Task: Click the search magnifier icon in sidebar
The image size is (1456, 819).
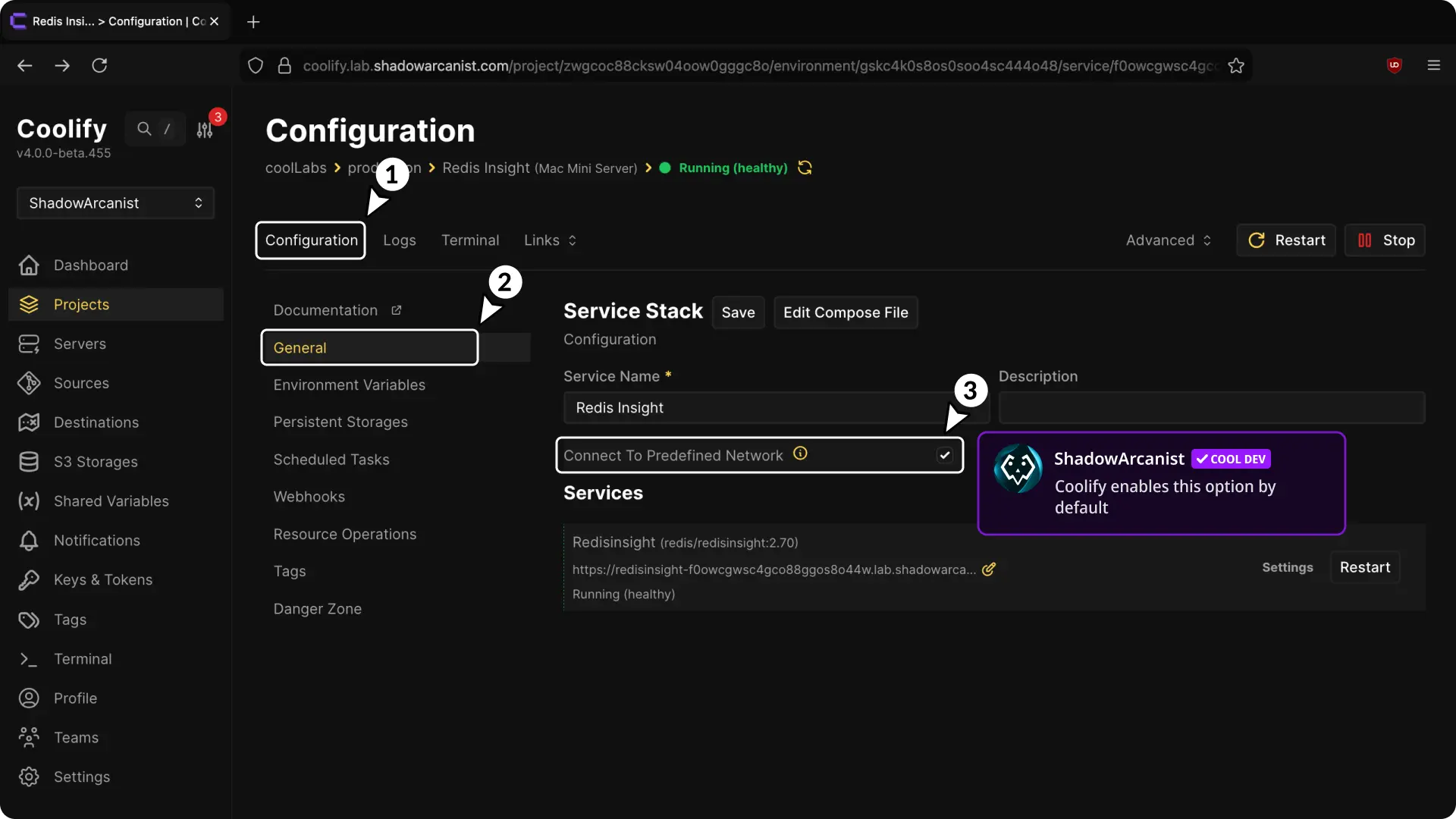Action: click(x=144, y=129)
